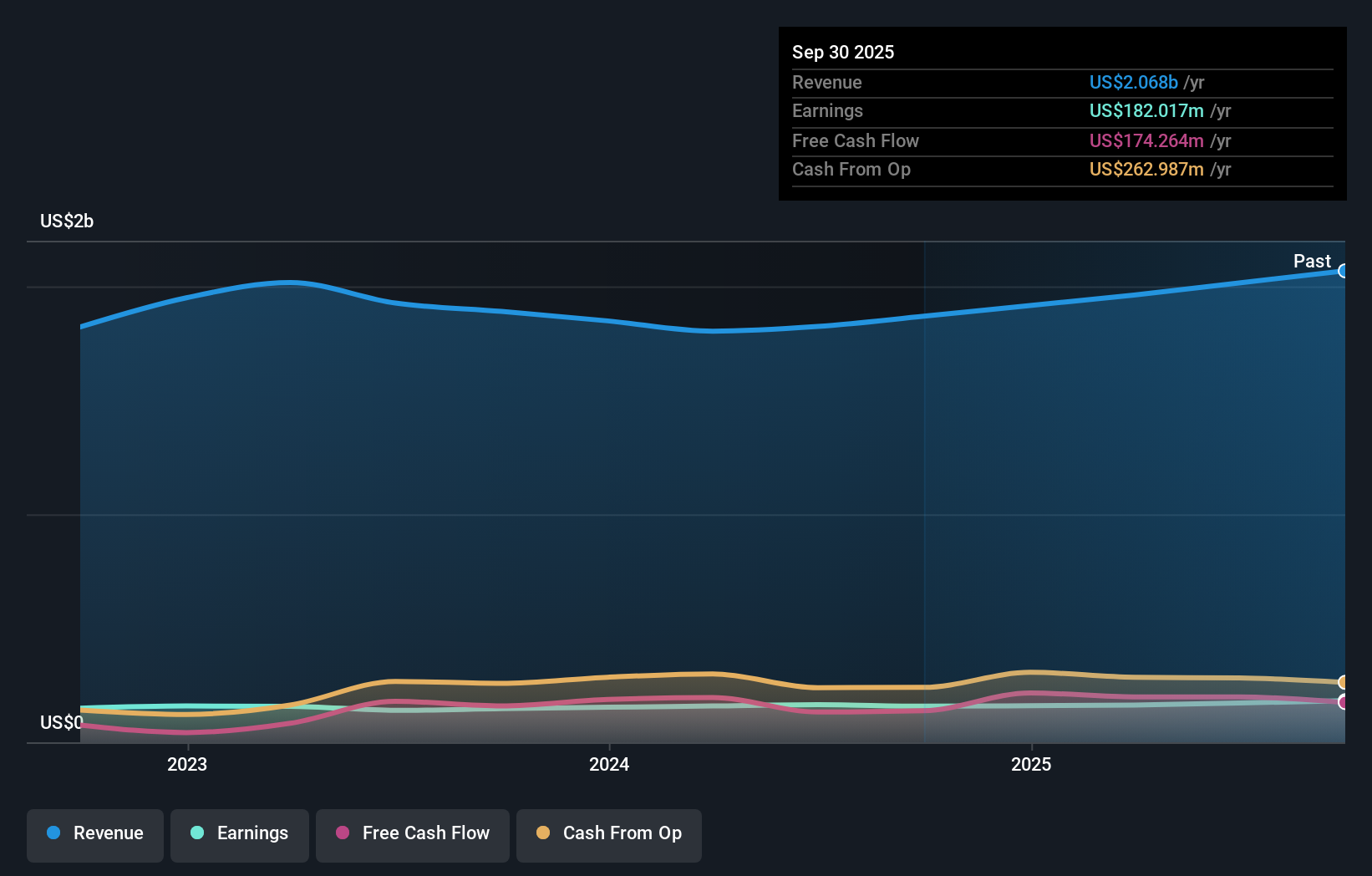Expand the Sep 30 2025 tooltip panel

843,52
